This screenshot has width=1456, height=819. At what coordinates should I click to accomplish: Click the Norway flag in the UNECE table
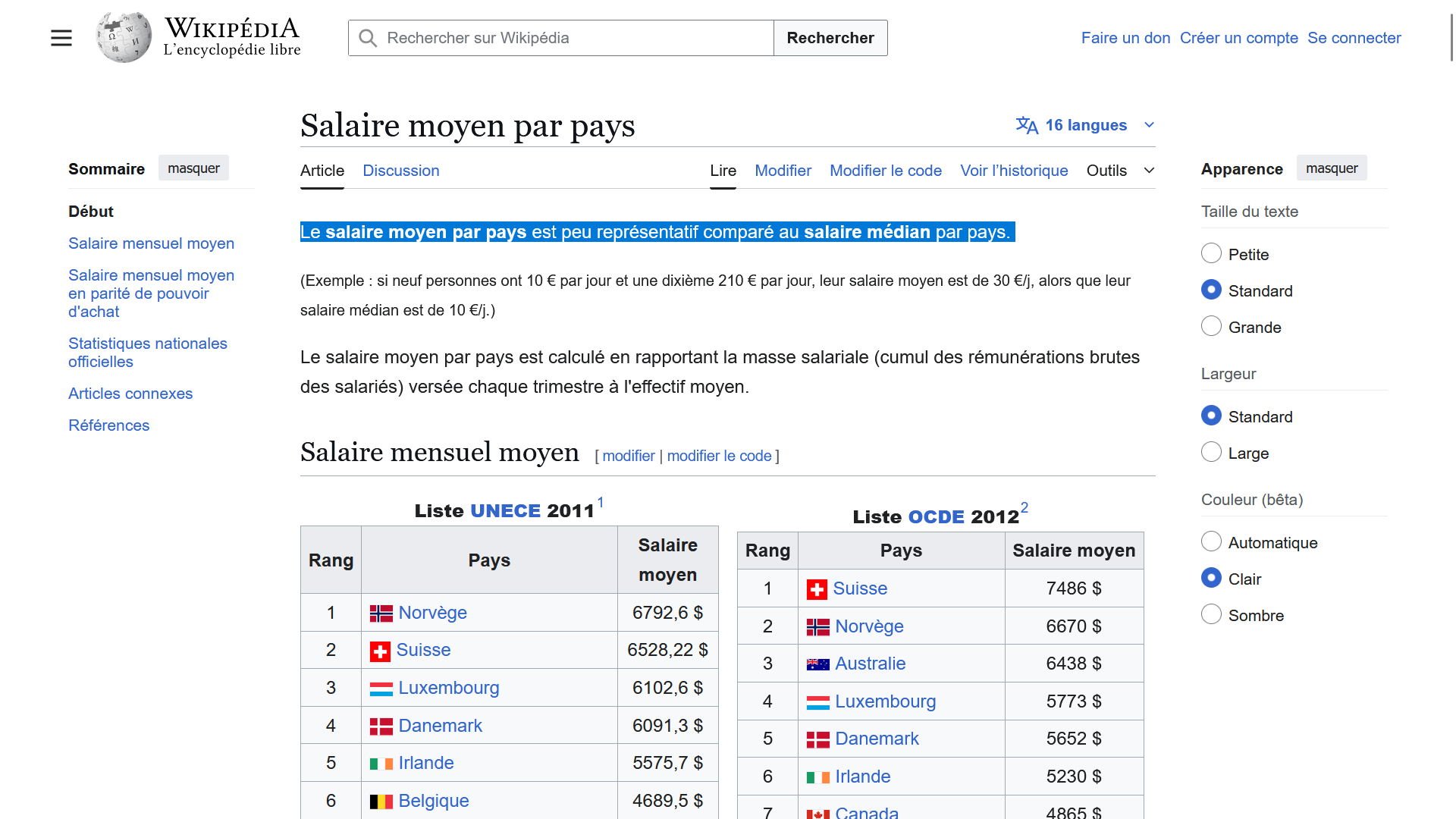point(381,613)
